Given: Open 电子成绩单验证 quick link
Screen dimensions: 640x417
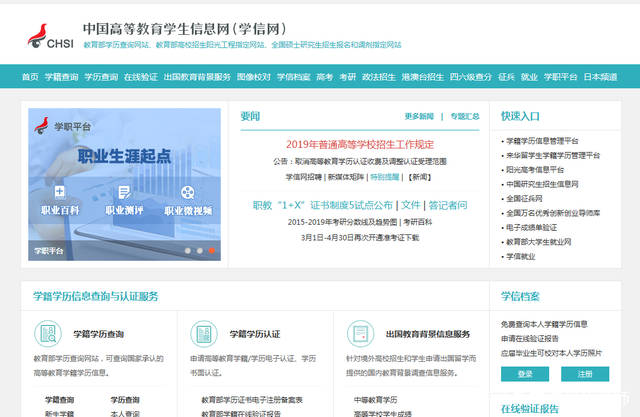Looking at the screenshot, I should coord(531,227).
